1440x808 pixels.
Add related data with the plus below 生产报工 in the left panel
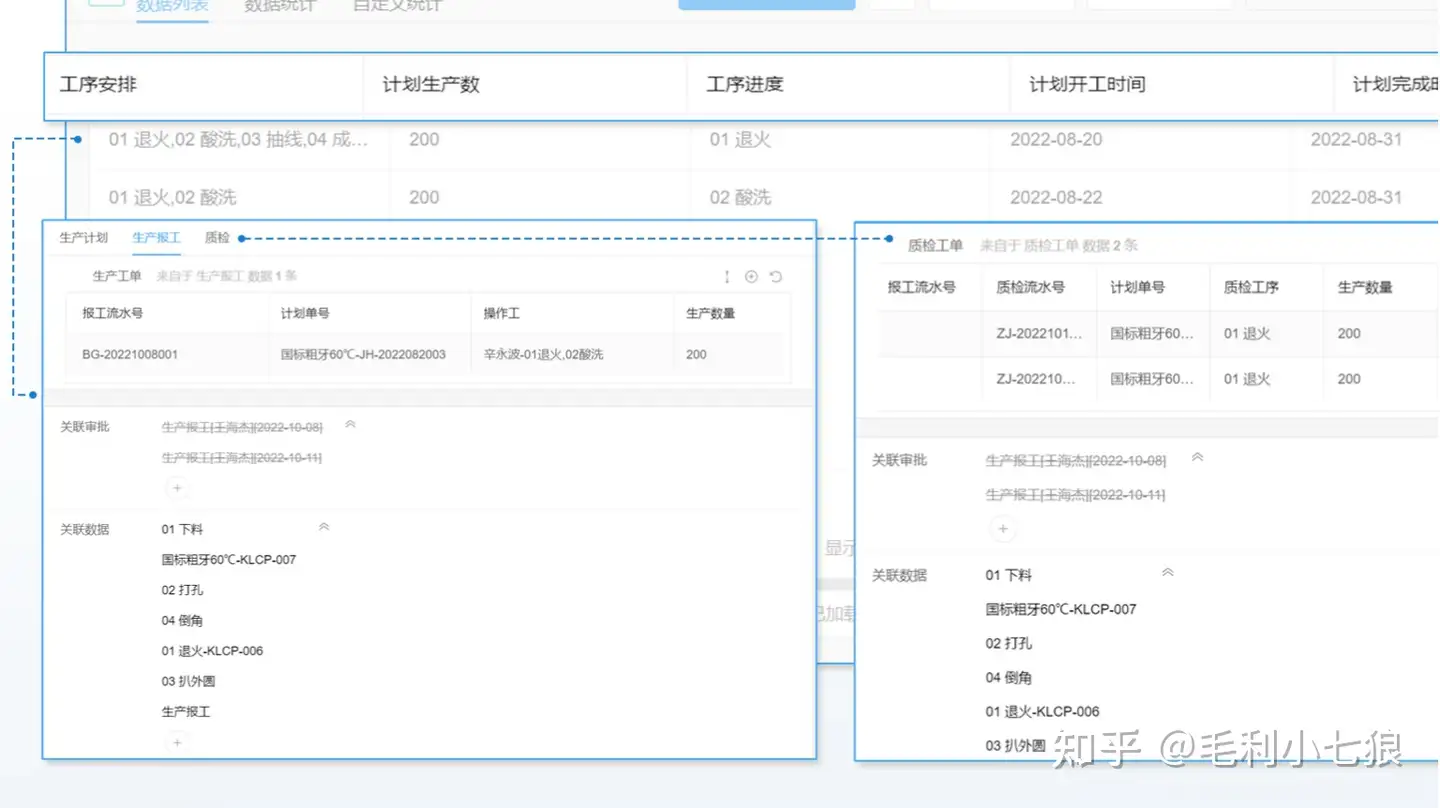tap(177, 742)
